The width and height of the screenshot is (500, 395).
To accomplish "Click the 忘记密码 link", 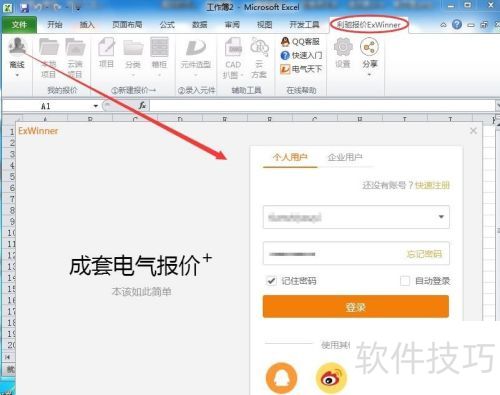I will point(424,254).
